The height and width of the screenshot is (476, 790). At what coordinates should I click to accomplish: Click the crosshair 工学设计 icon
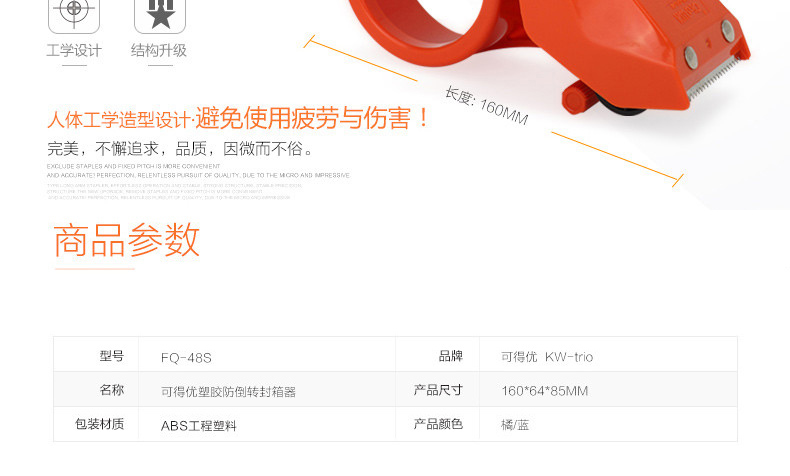click(74, 16)
